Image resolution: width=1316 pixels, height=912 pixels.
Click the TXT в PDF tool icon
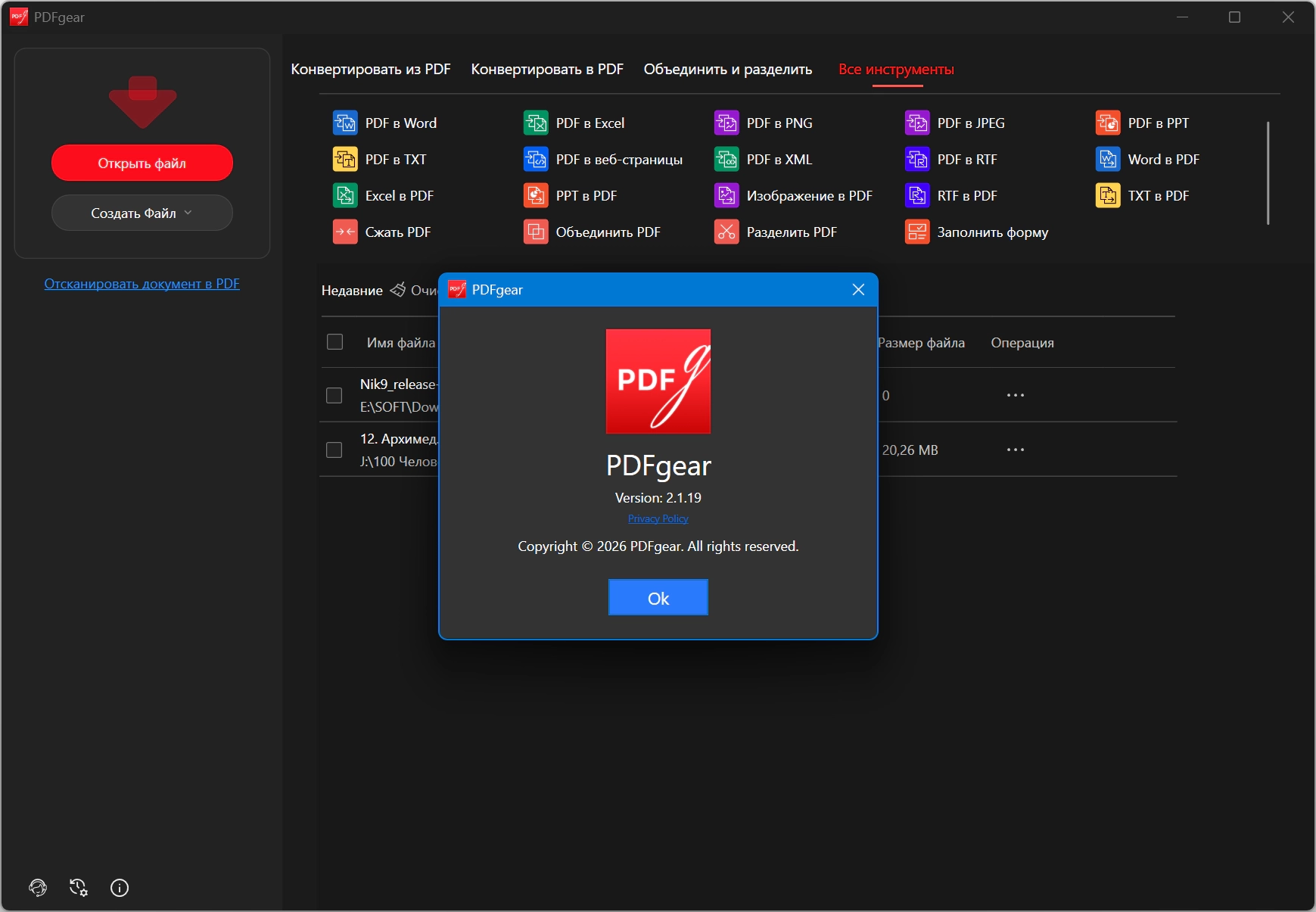click(x=1108, y=195)
